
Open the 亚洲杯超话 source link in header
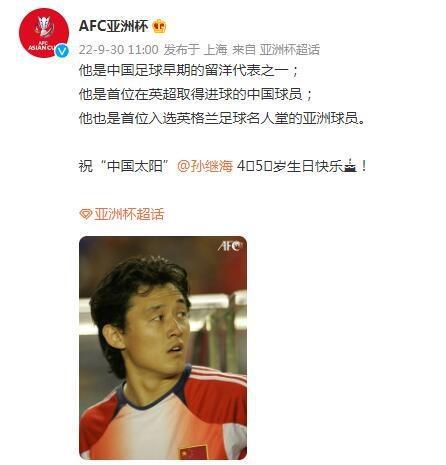coord(290,50)
